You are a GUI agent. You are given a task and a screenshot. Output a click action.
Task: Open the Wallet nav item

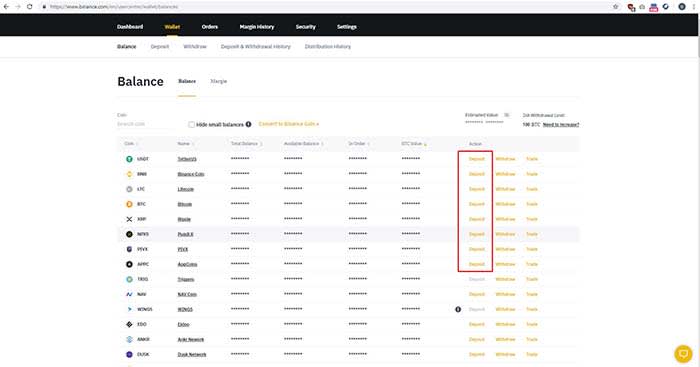click(x=172, y=27)
